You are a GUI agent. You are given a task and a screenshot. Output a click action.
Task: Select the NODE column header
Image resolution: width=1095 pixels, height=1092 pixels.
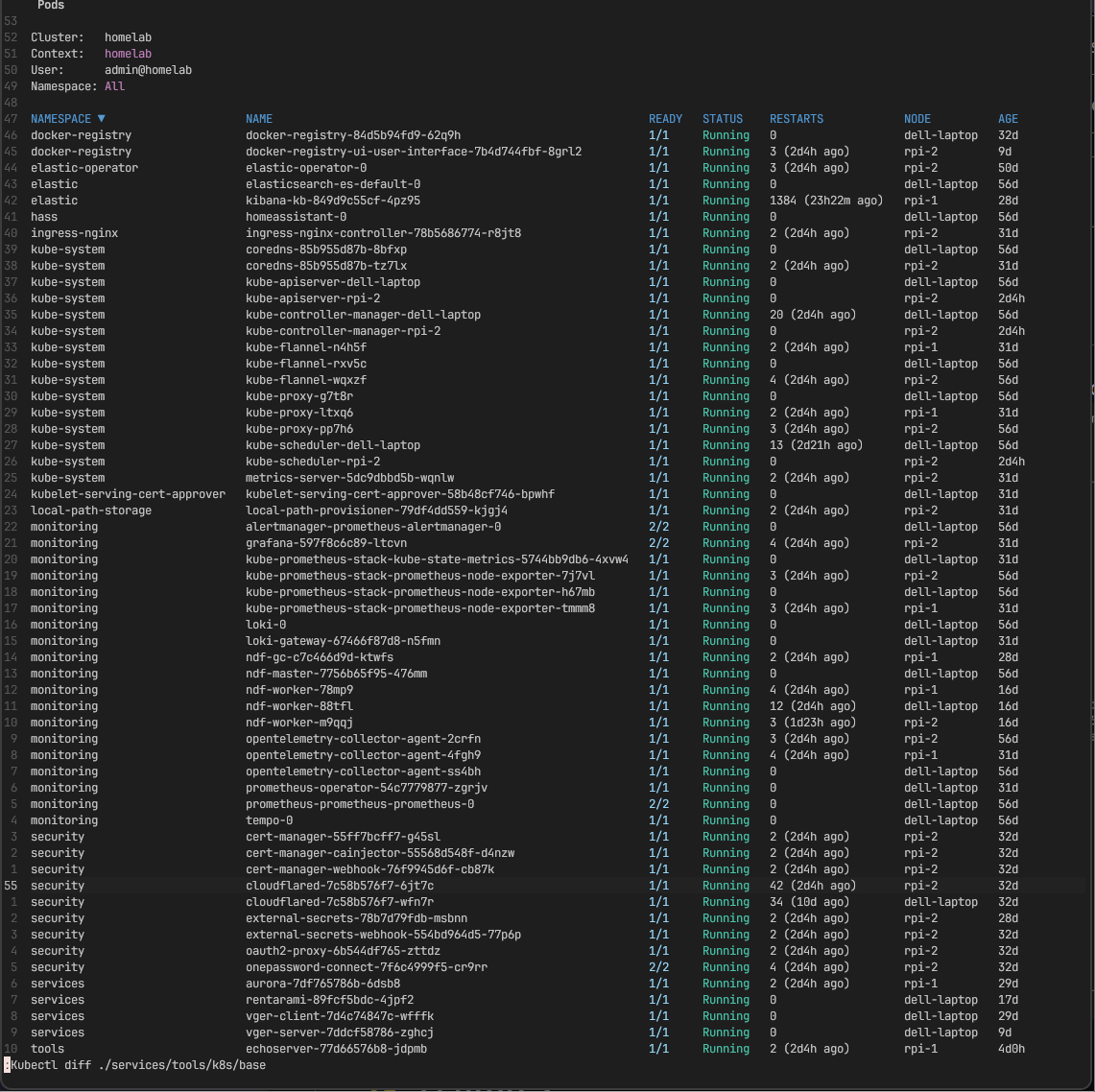tap(917, 119)
